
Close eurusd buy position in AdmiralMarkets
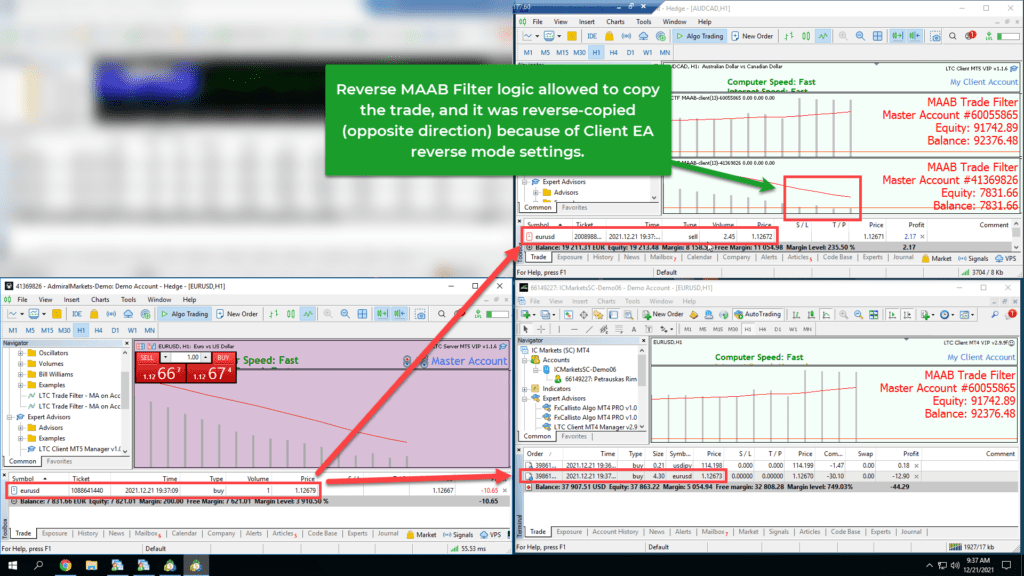pos(504,490)
